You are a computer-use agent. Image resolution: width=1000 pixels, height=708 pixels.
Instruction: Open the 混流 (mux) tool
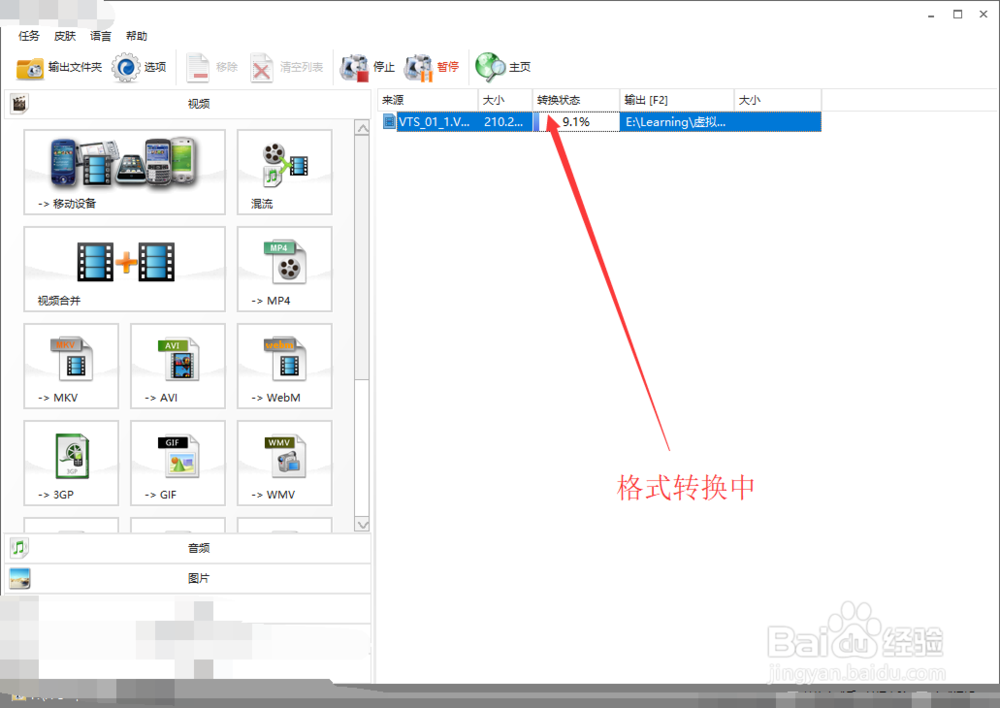[x=282, y=172]
